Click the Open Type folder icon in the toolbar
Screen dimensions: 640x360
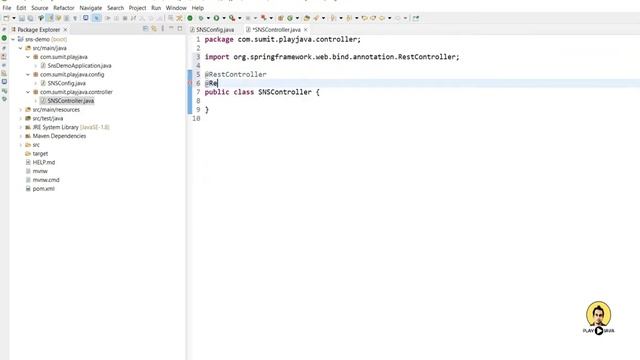click(307, 18)
